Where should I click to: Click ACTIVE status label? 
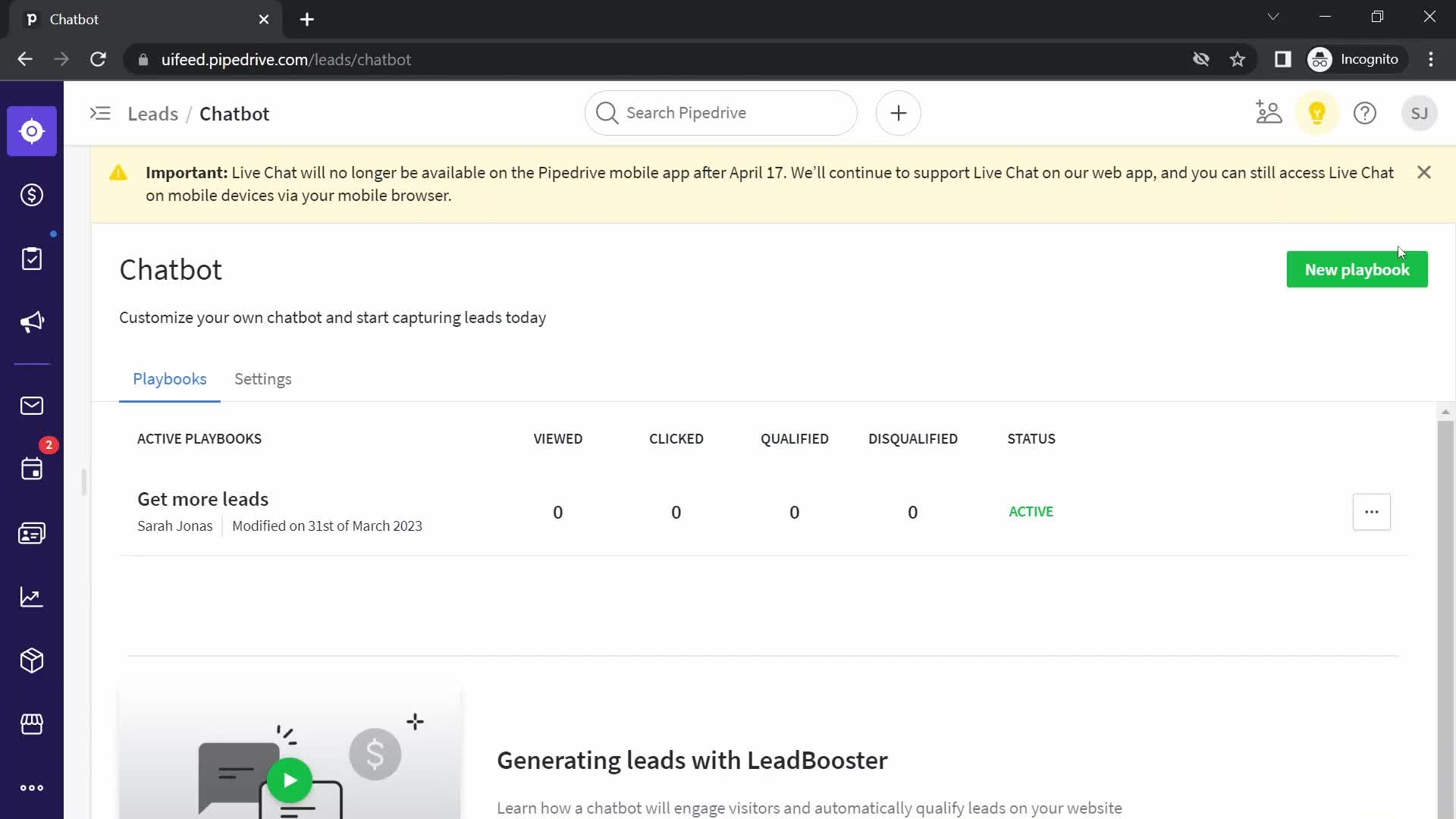click(1031, 512)
